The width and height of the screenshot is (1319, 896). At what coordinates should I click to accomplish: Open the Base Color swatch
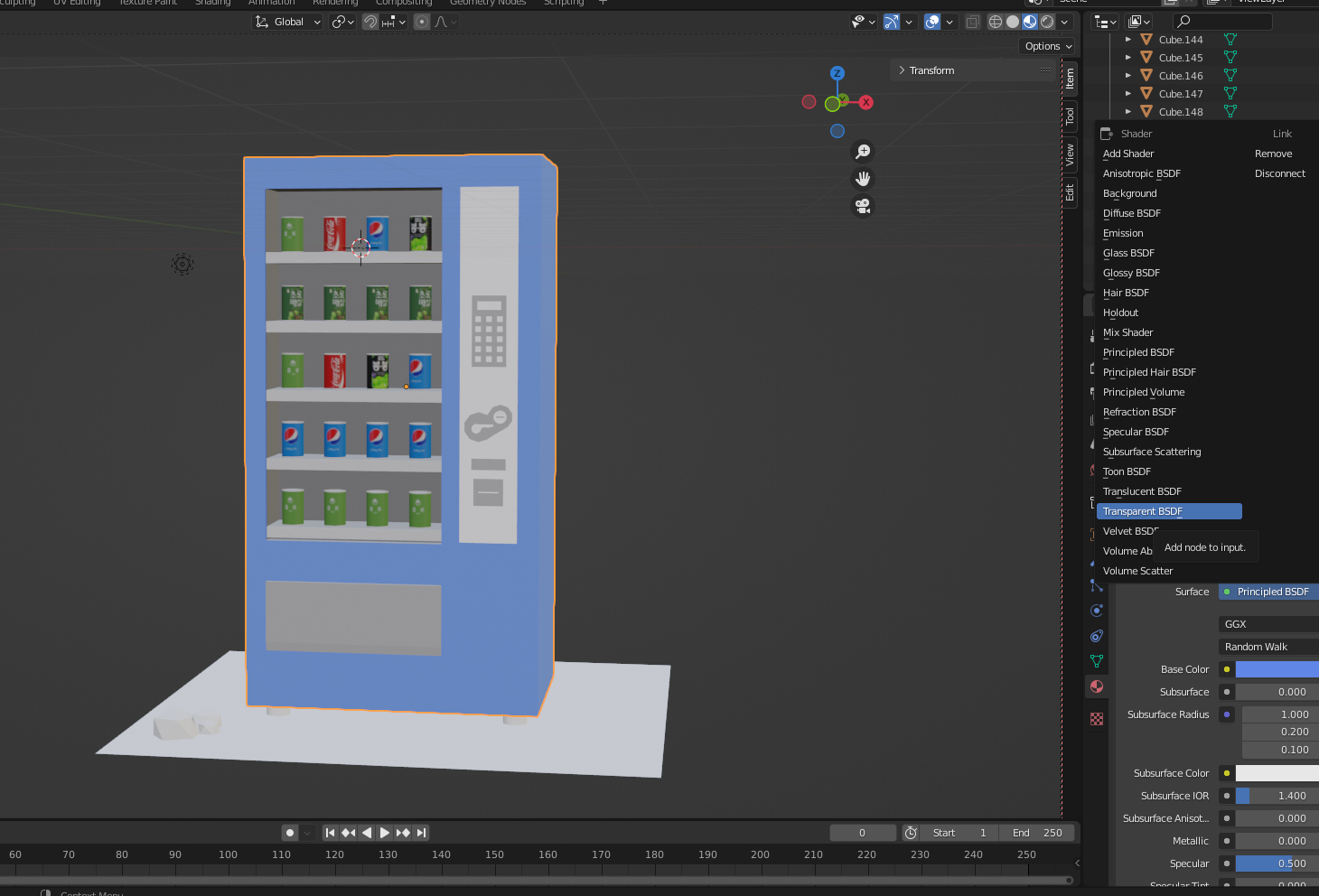click(x=1277, y=669)
